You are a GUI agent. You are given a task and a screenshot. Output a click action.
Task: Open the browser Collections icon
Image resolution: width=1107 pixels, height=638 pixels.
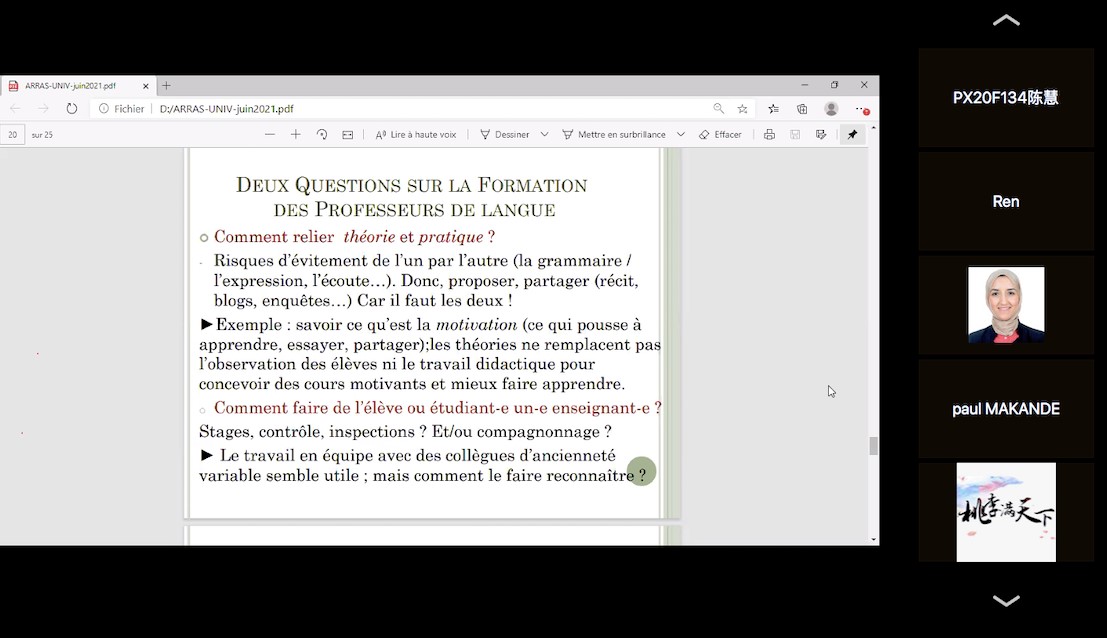[802, 109]
